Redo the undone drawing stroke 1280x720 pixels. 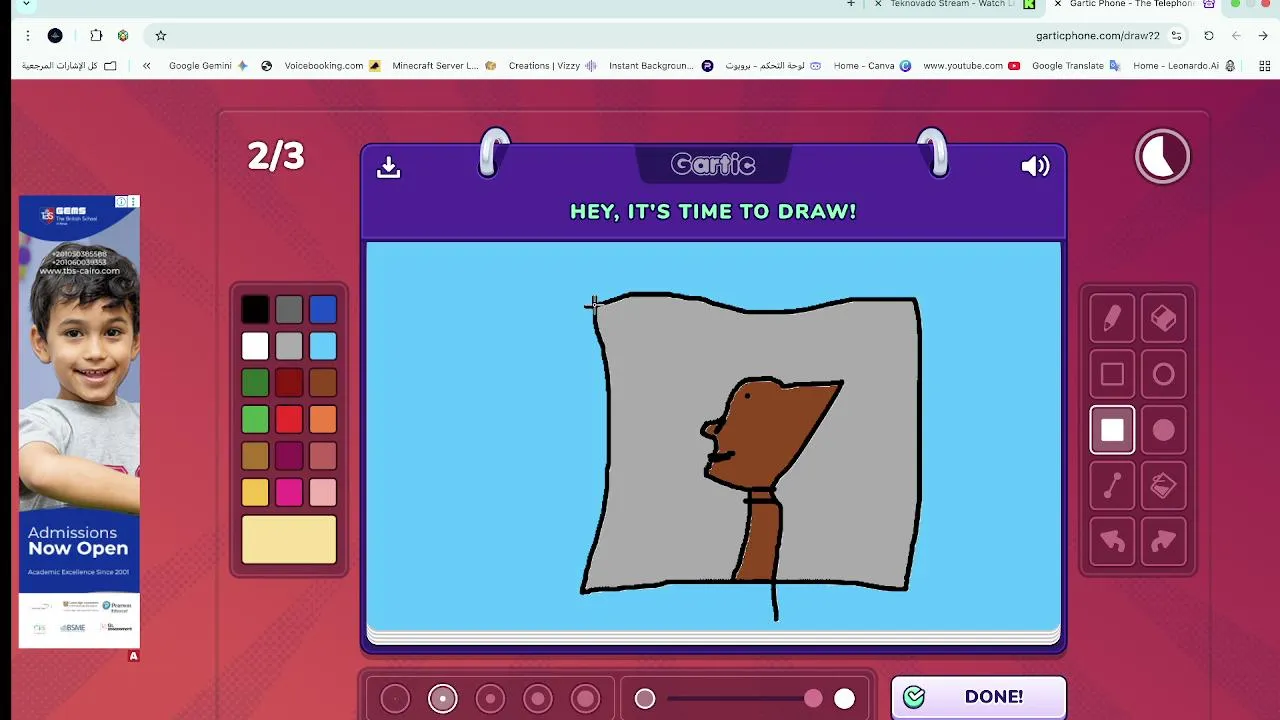click(x=1163, y=542)
